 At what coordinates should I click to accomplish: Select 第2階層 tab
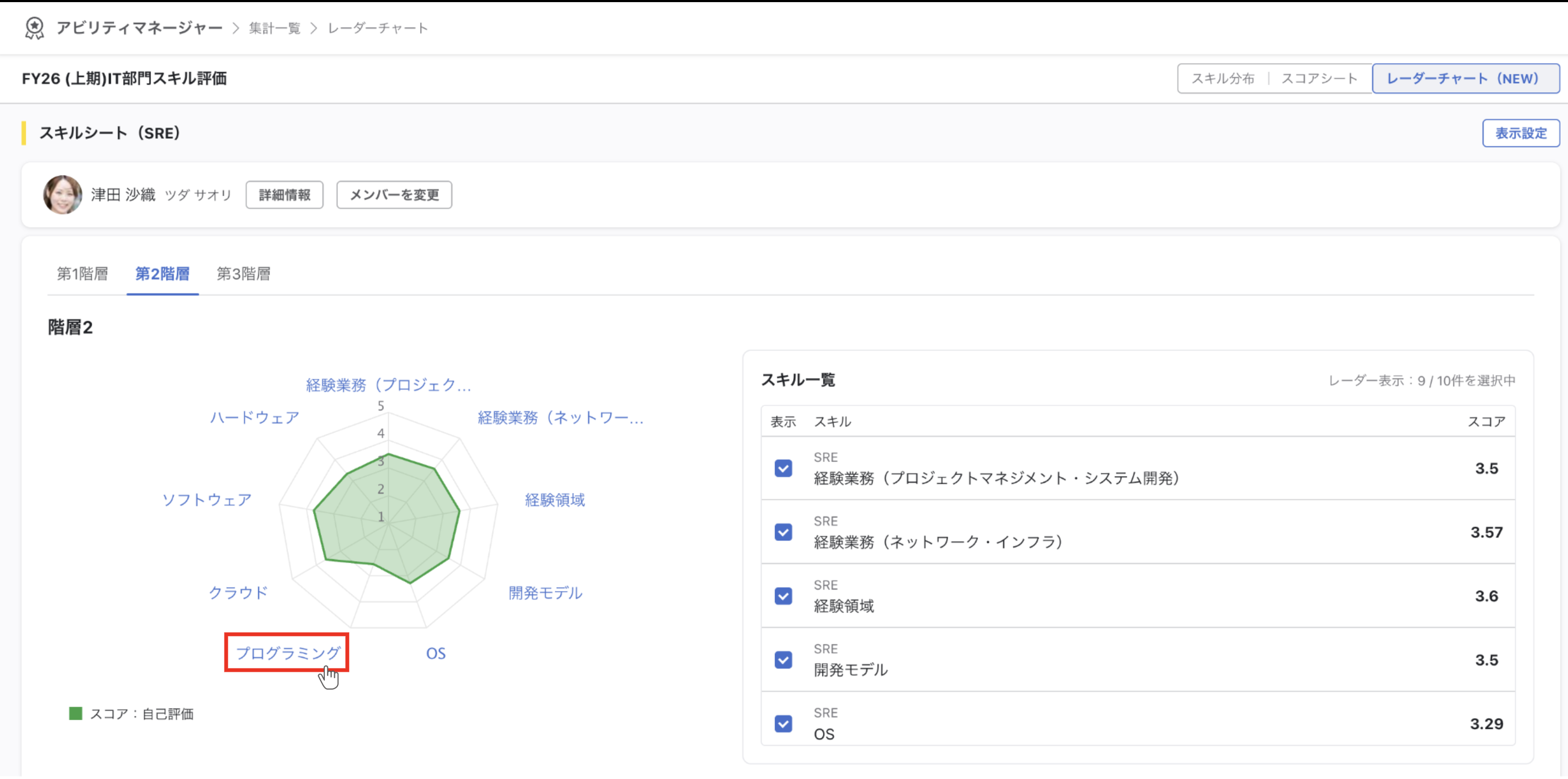pos(162,274)
